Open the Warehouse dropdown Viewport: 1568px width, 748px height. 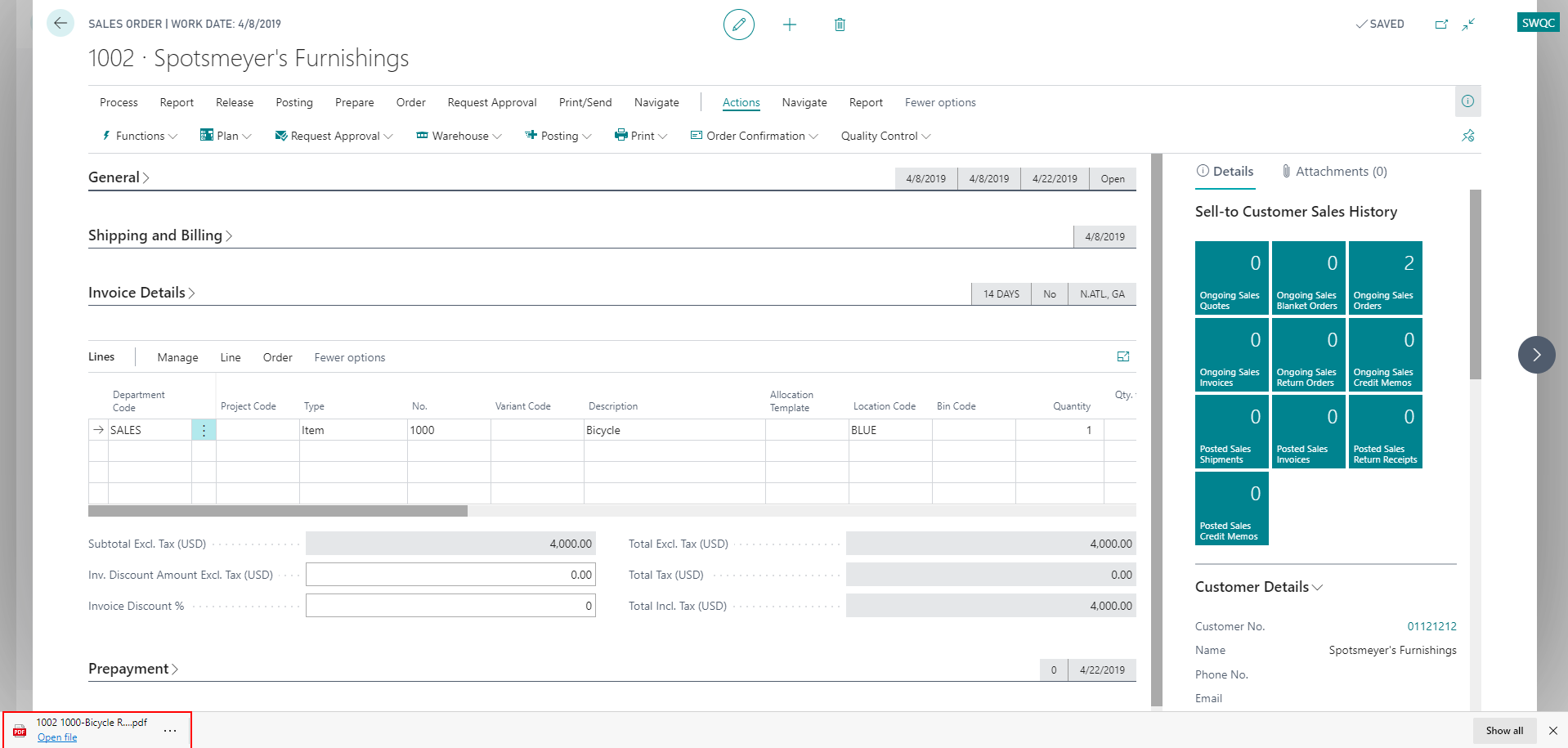tap(459, 136)
